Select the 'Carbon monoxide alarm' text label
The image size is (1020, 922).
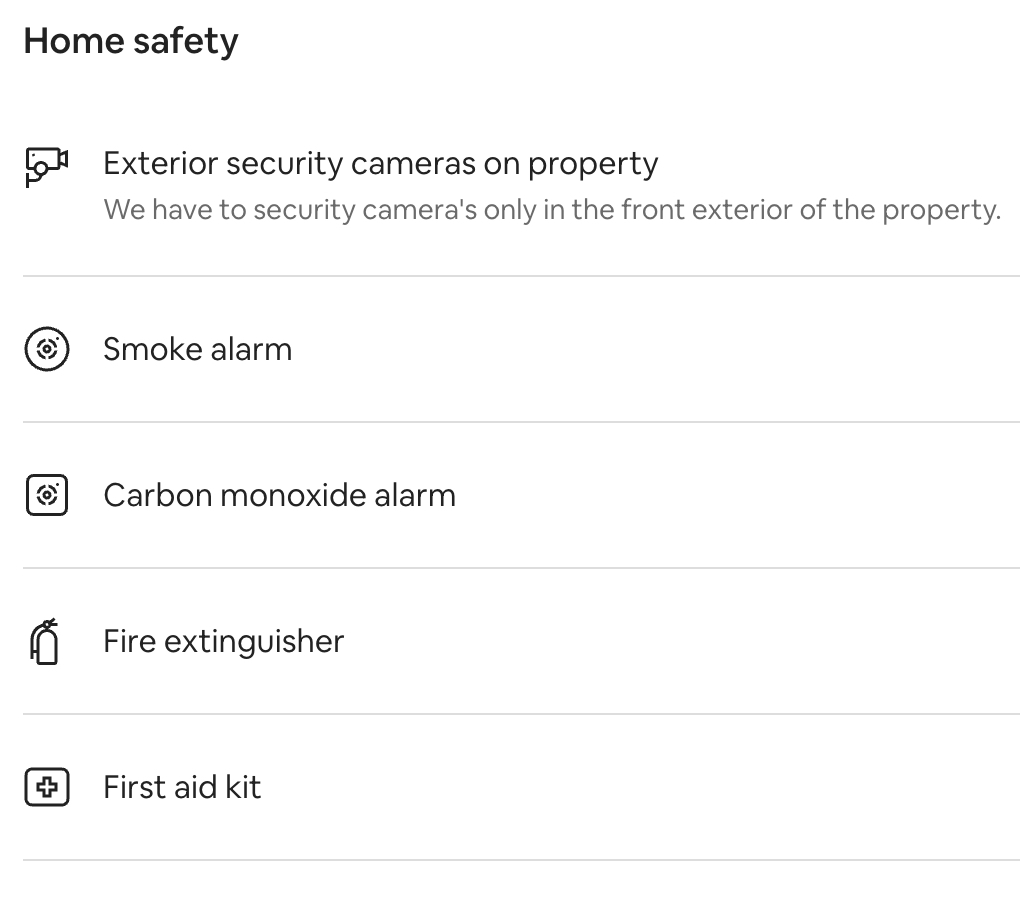click(x=280, y=495)
